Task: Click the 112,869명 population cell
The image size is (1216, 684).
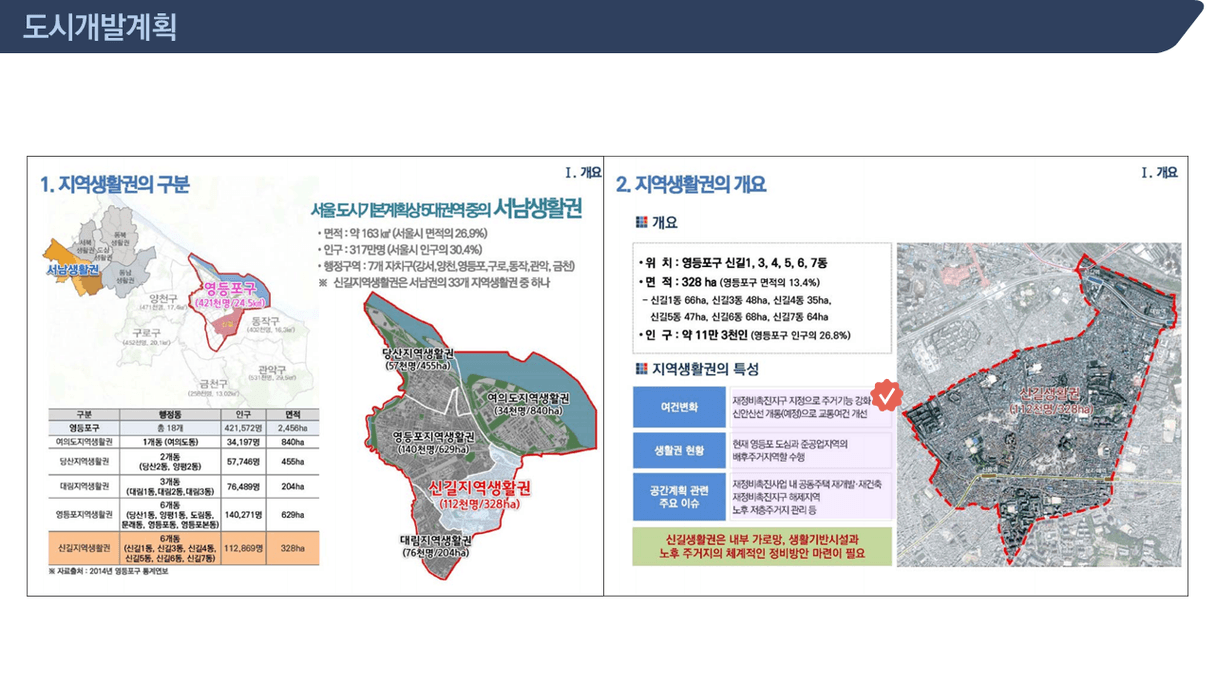Action: tap(243, 548)
